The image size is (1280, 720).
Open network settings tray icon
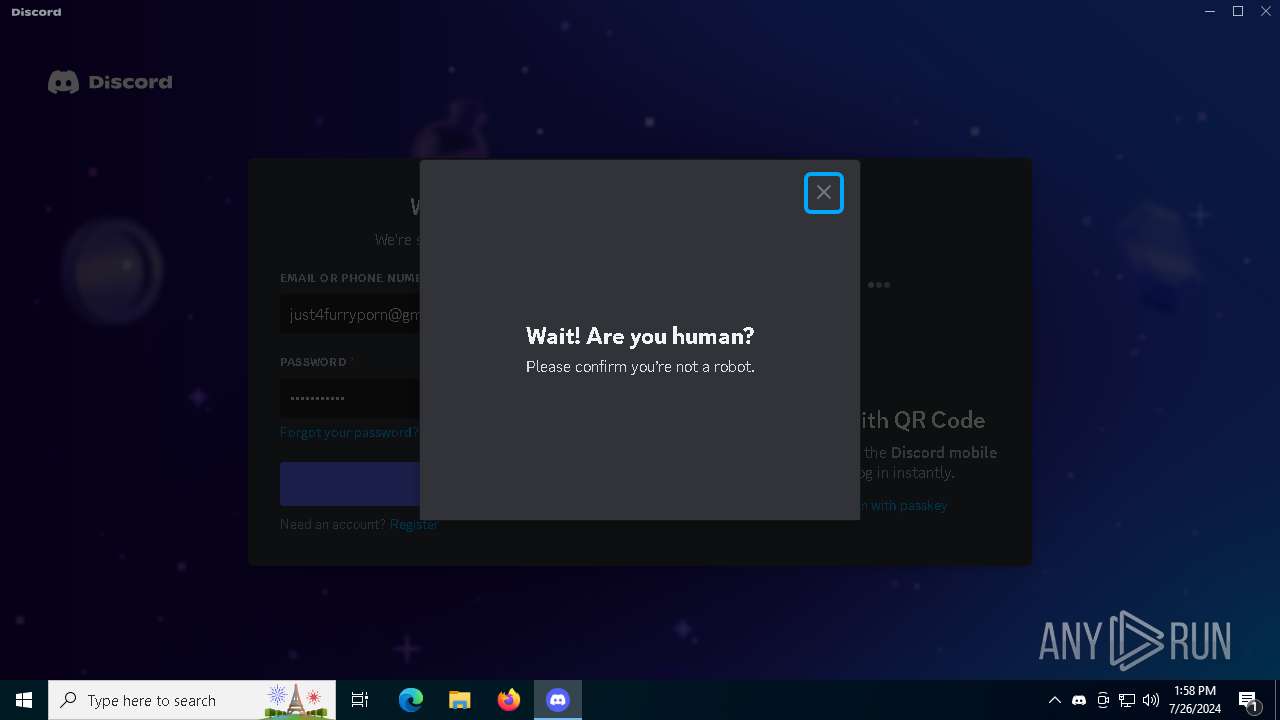coord(1127,700)
